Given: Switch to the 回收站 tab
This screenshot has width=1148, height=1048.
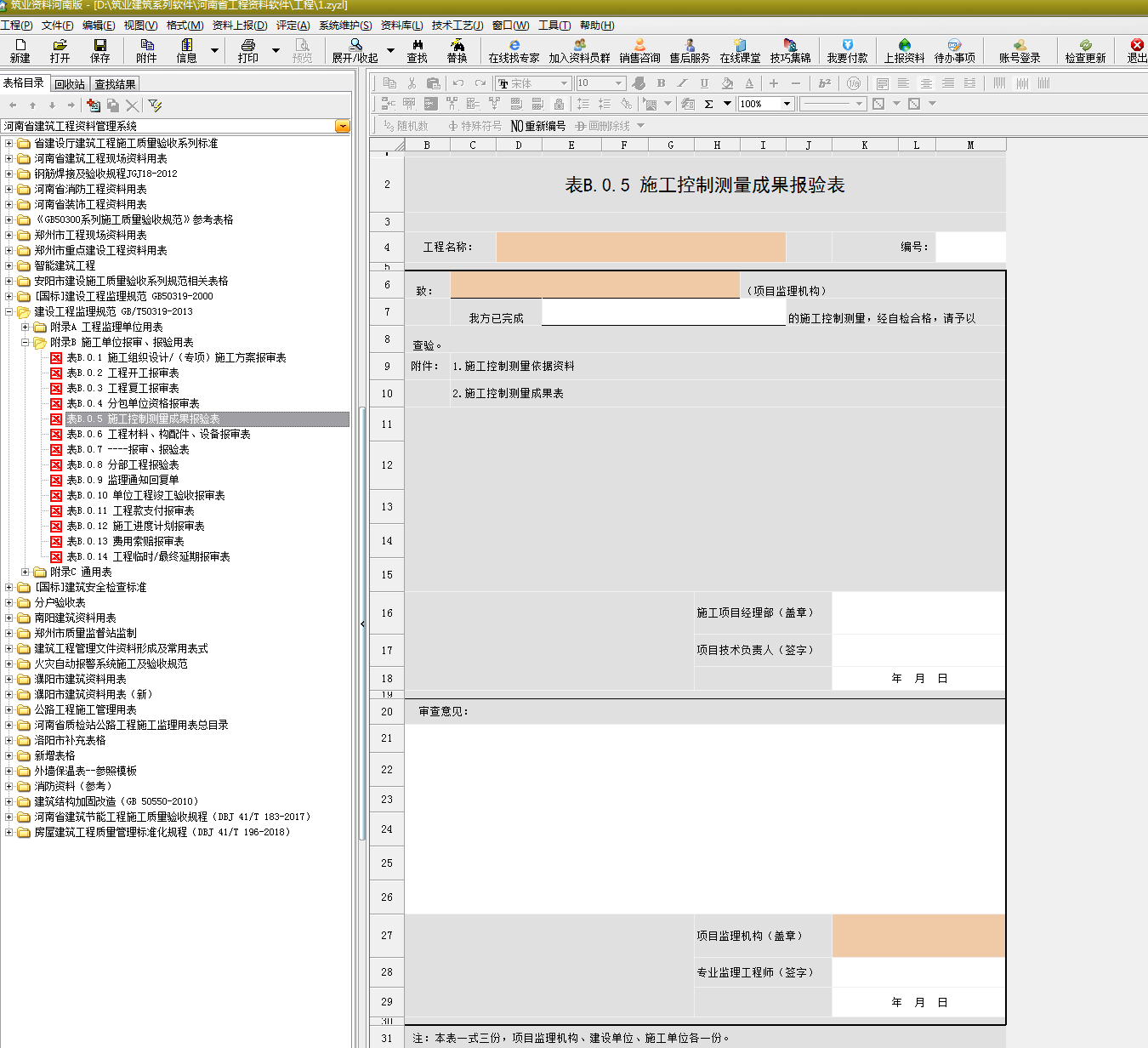Looking at the screenshot, I should coord(70,84).
